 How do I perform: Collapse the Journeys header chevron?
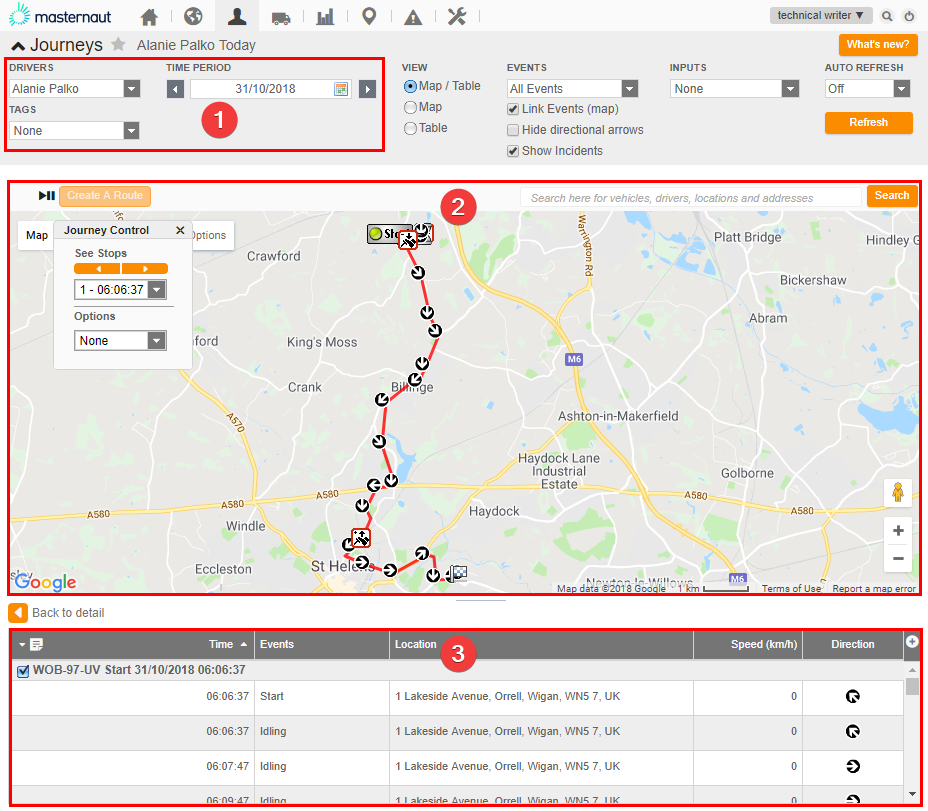click(18, 46)
